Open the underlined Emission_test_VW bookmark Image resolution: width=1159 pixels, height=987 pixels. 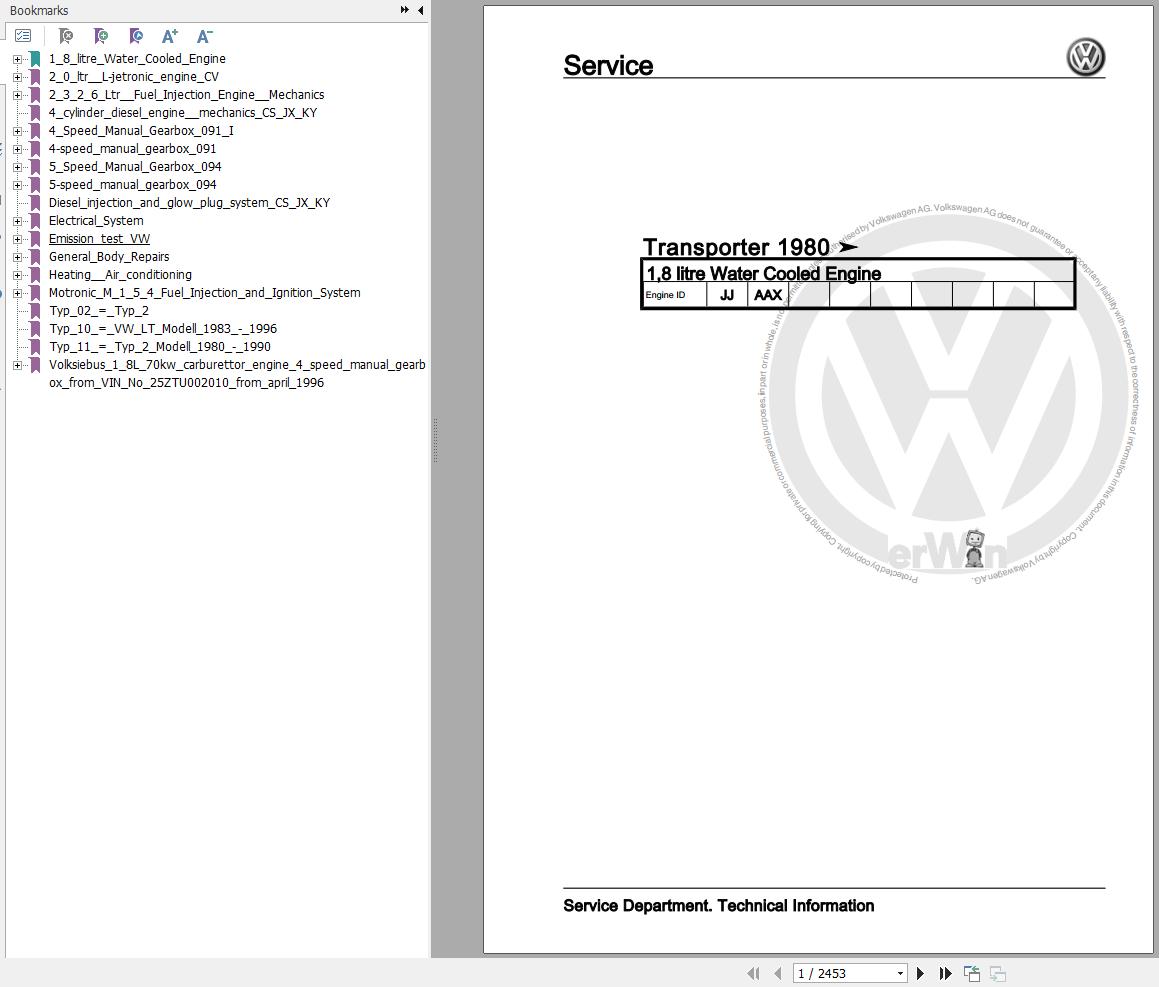99,239
